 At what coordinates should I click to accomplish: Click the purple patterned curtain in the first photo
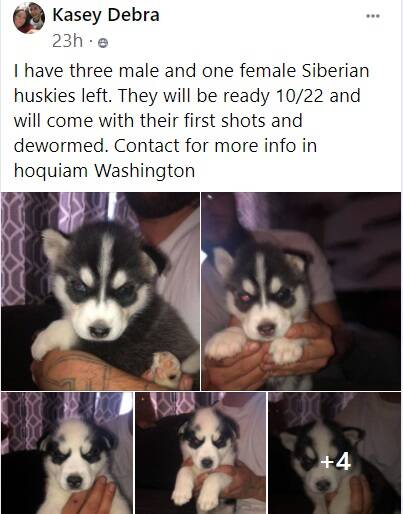click(20, 247)
